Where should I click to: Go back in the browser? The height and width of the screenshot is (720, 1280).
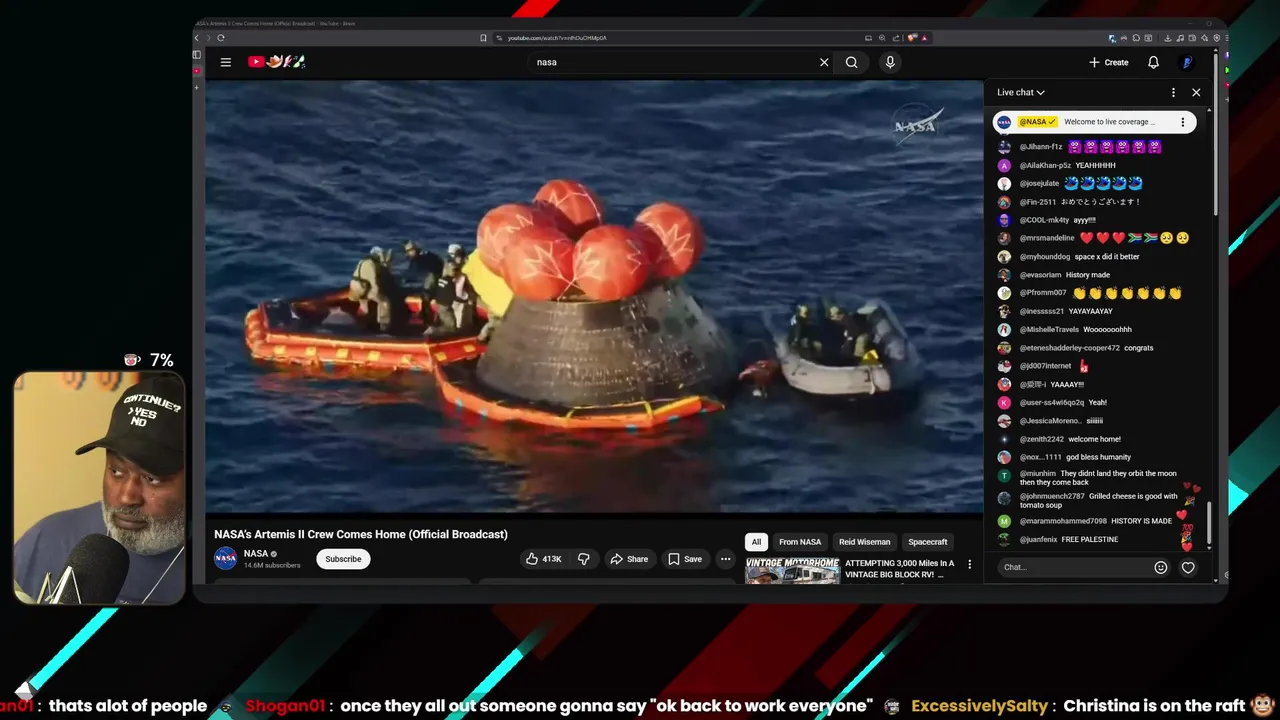(198, 38)
